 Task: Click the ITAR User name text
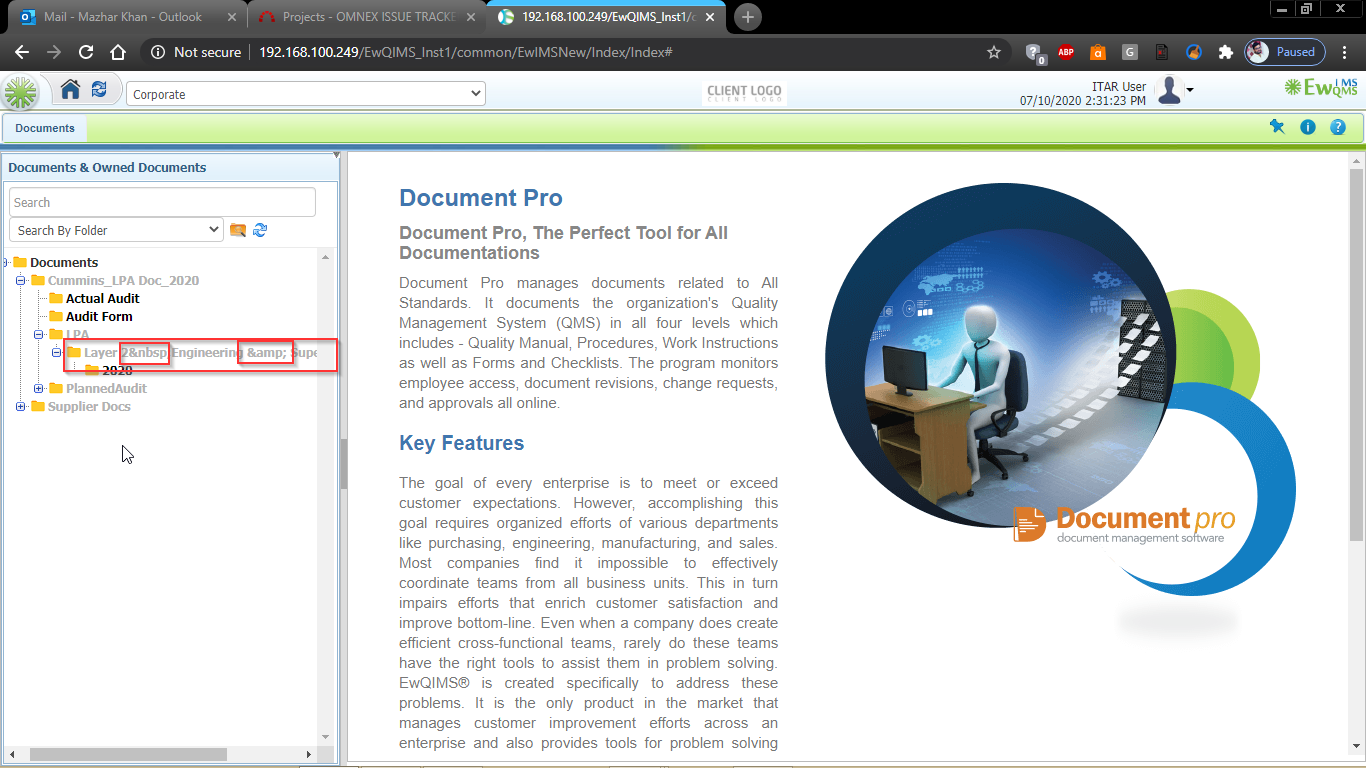coord(1119,87)
